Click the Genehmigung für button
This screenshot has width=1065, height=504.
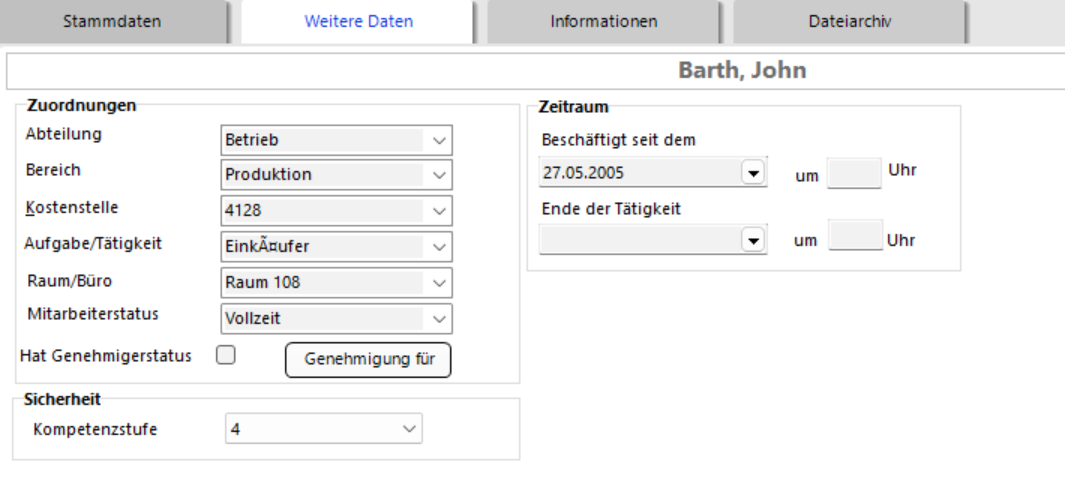(x=368, y=360)
